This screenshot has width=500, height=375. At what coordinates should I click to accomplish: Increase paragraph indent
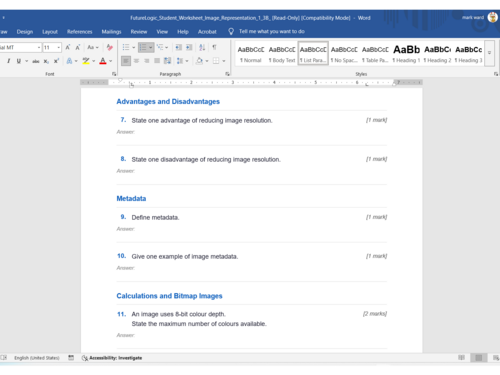click(189, 47)
